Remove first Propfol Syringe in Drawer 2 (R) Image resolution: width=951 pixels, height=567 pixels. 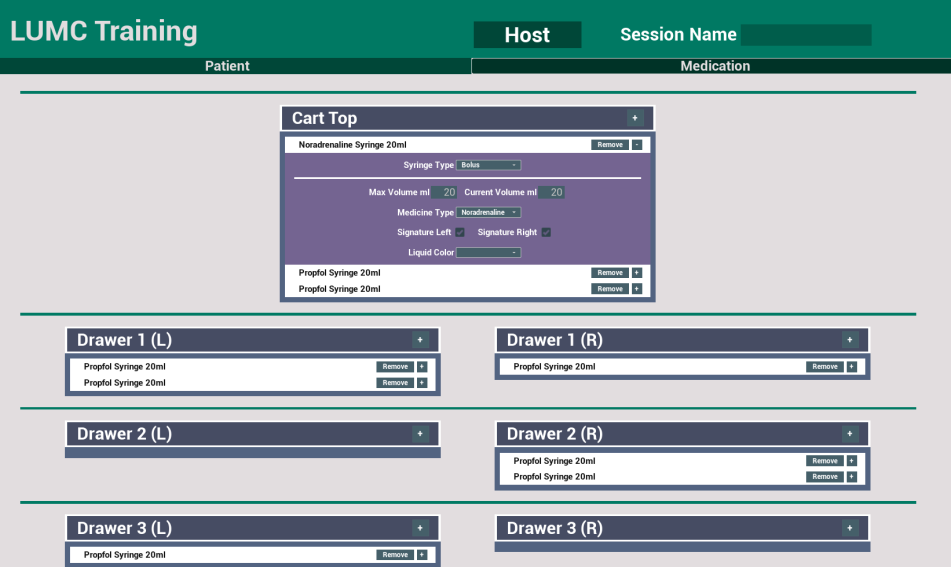[x=825, y=461]
